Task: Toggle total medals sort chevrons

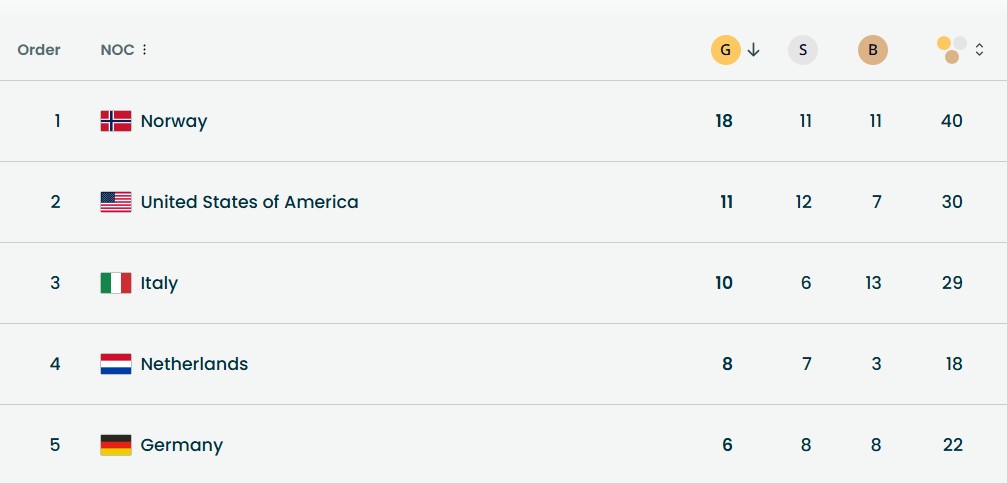Action: tap(979, 49)
